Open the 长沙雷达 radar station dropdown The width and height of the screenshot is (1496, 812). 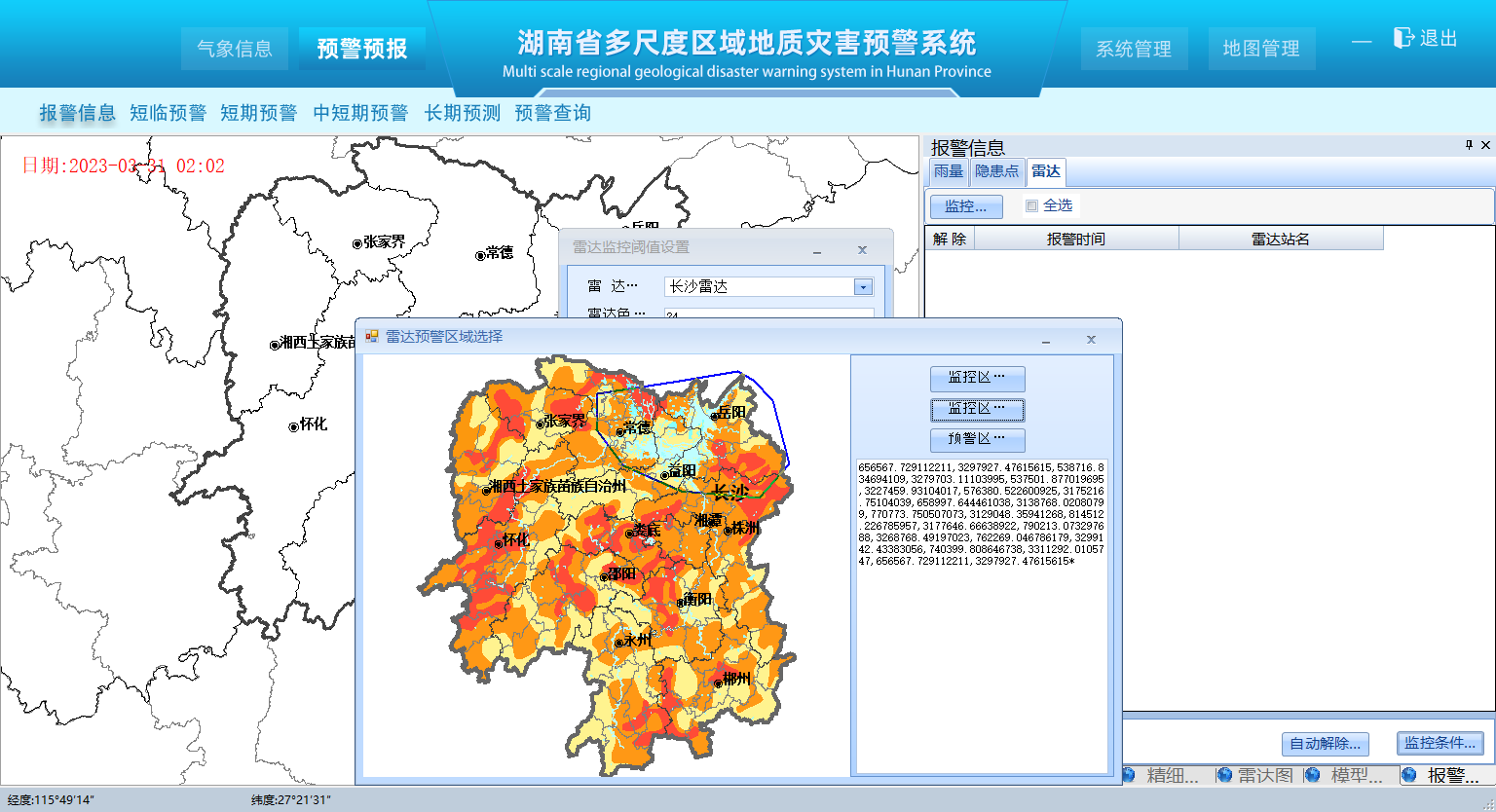tap(861, 285)
